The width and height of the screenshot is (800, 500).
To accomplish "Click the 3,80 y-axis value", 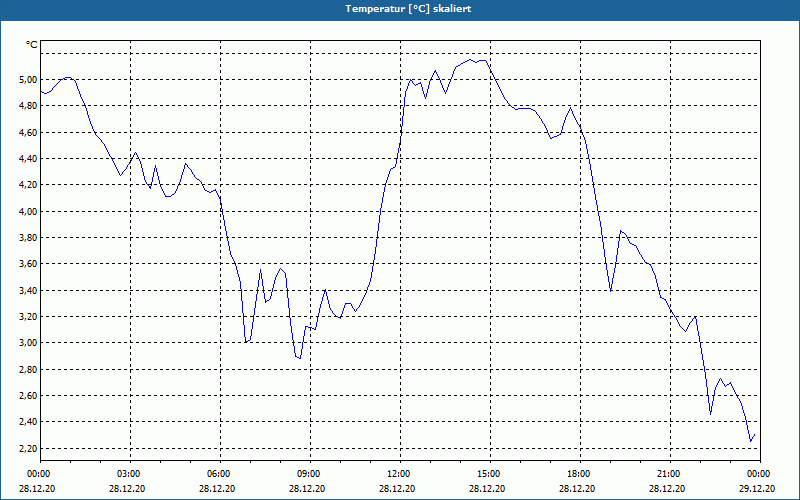I will [x=28, y=238].
